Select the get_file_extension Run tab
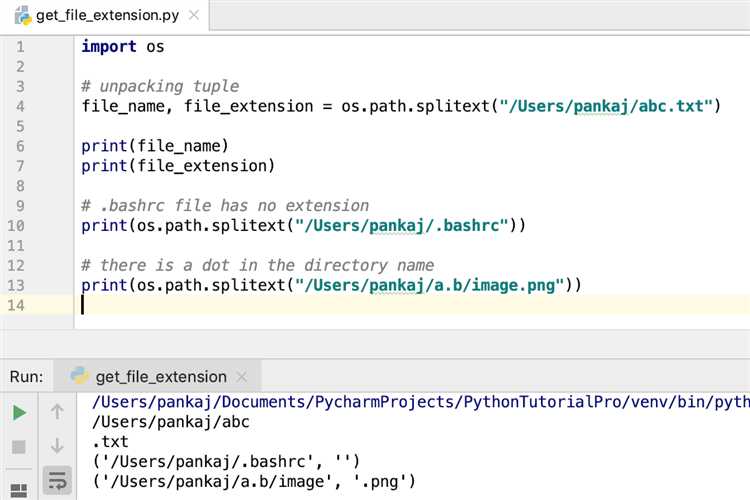 [x=160, y=377]
